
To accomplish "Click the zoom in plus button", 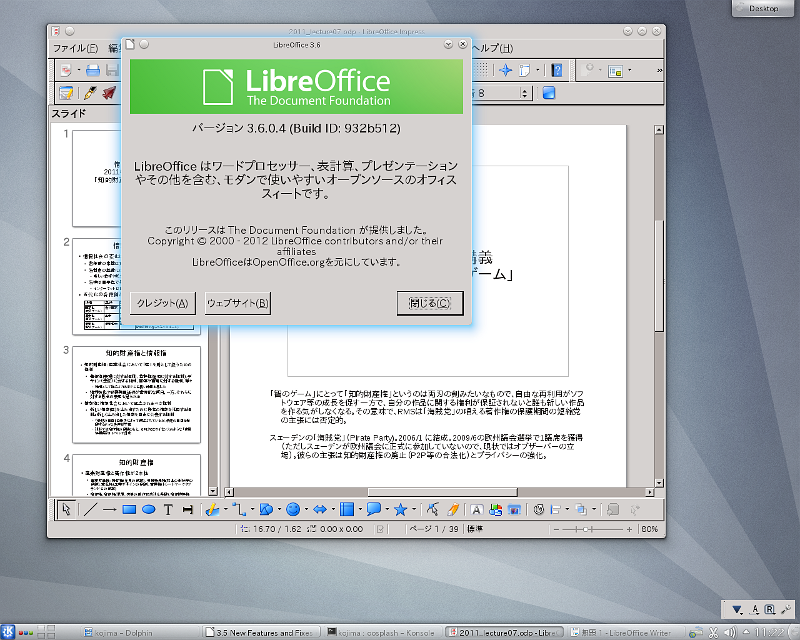I will 630,529.
